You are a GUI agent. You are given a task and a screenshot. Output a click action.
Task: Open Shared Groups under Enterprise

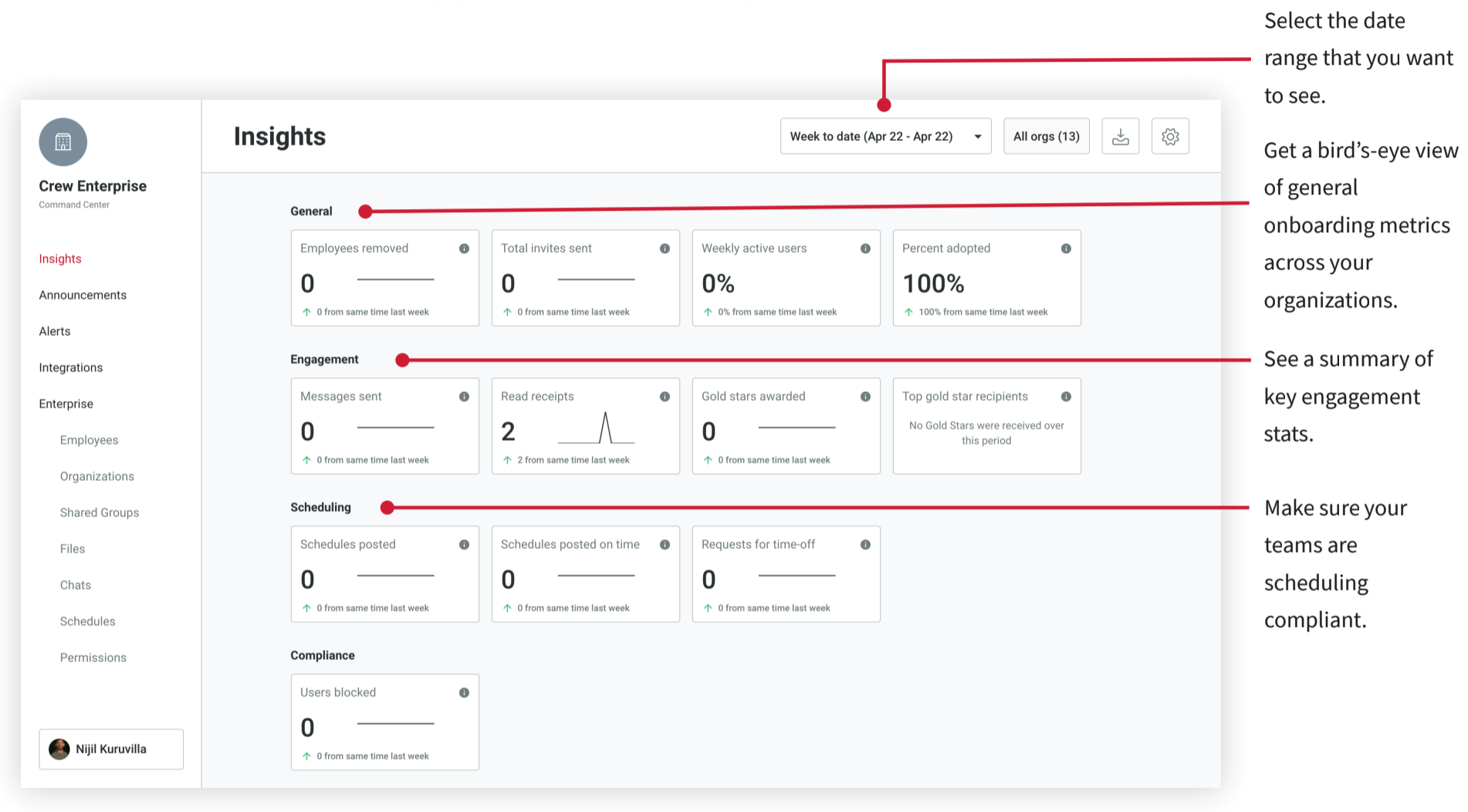pyautogui.click(x=100, y=513)
